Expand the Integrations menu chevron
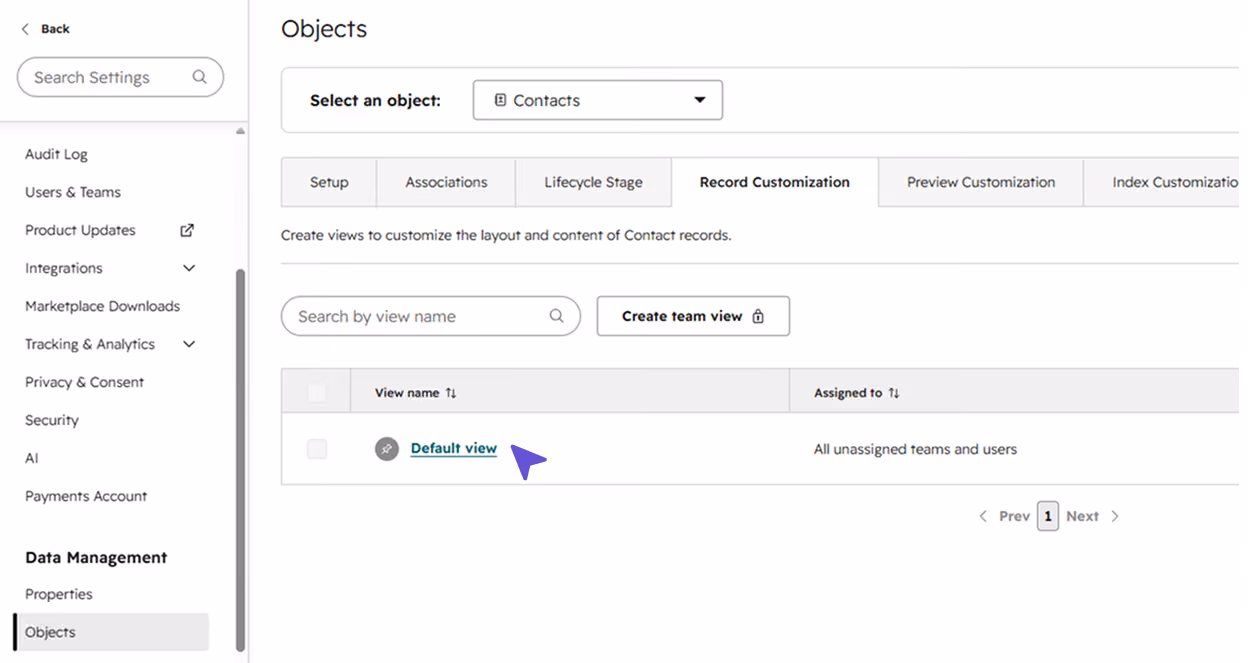The width and height of the screenshot is (1249, 663). [189, 268]
